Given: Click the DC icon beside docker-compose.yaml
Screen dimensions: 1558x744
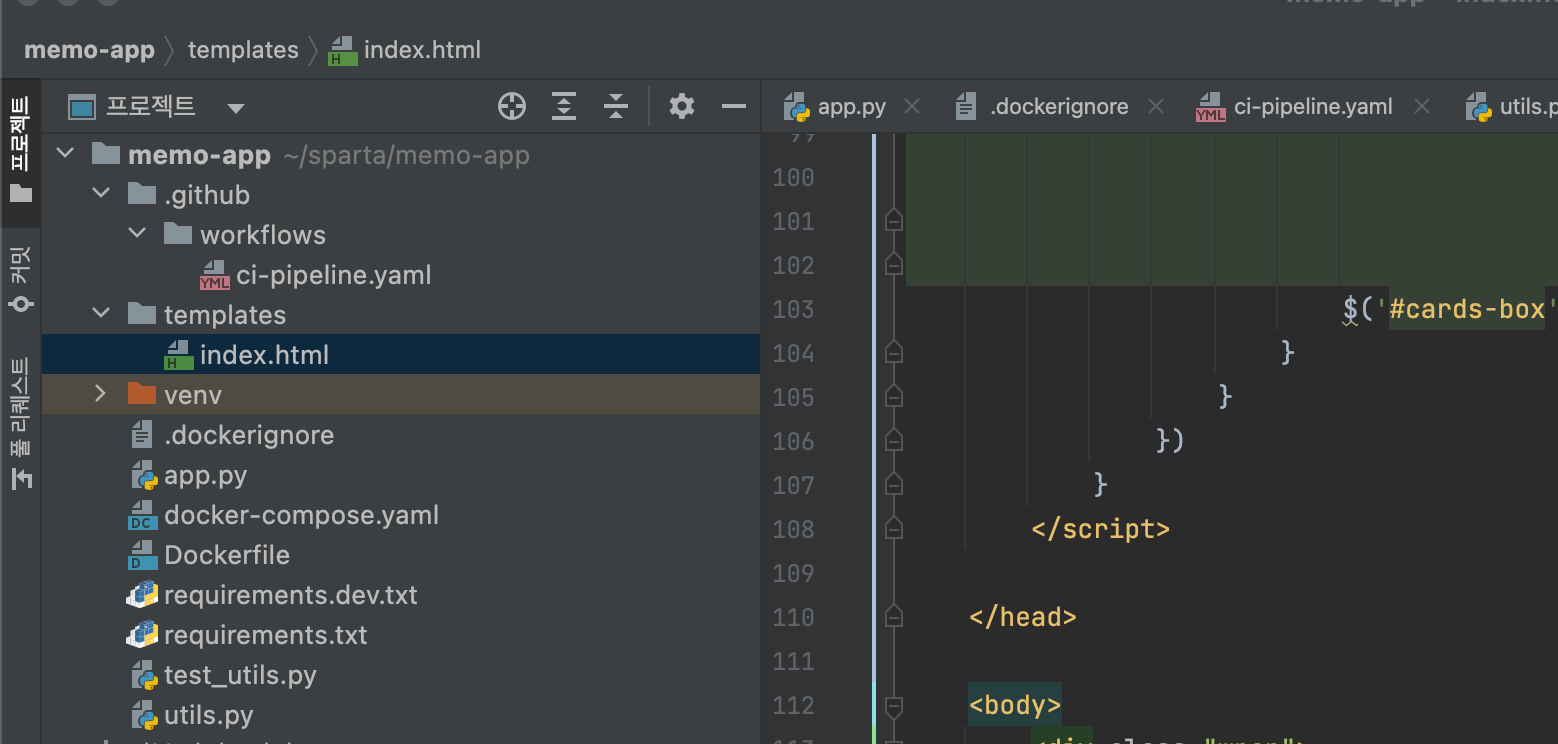Looking at the screenshot, I should coord(143,515).
